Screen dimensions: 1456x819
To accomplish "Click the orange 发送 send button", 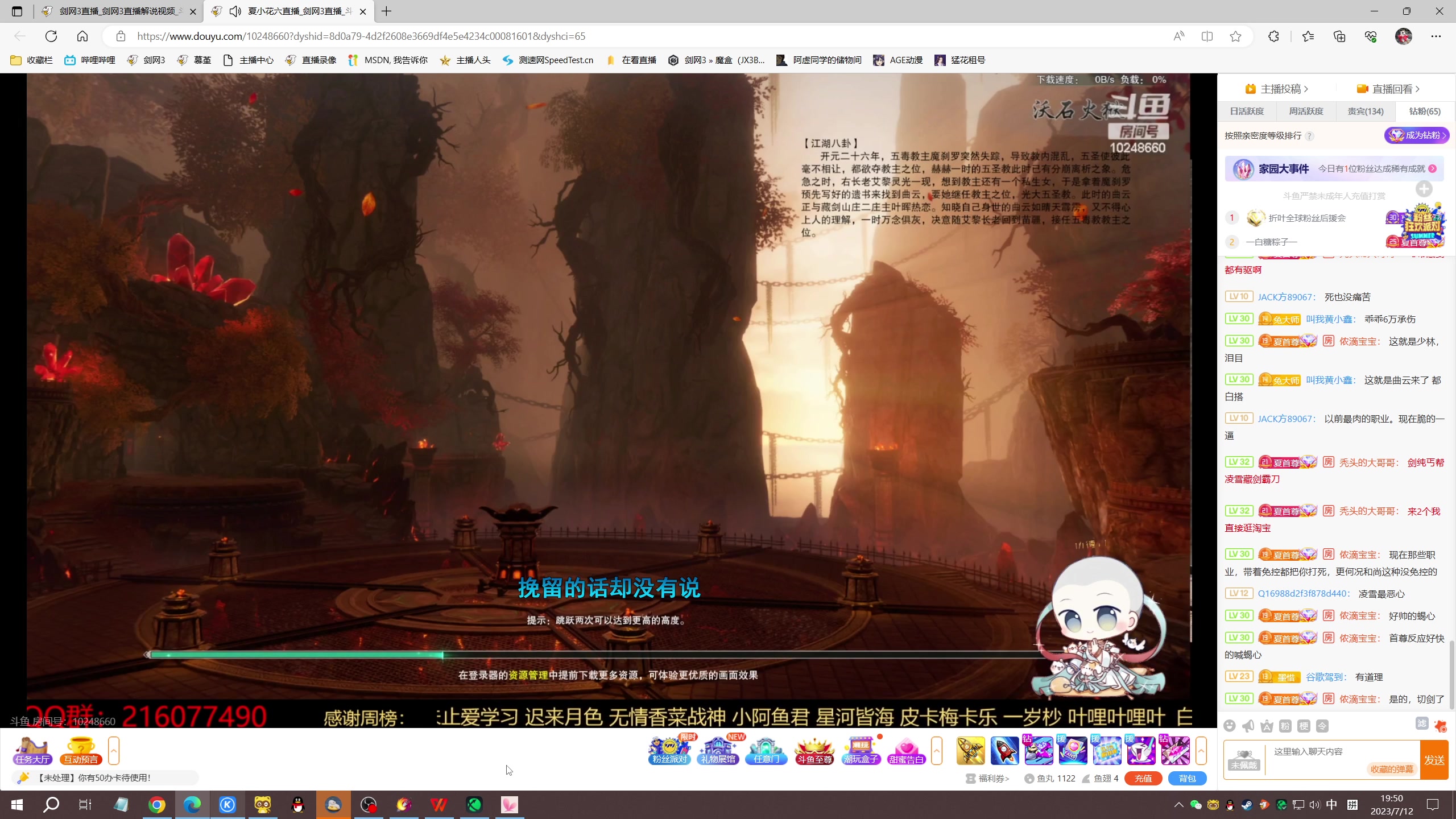I will [1434, 760].
